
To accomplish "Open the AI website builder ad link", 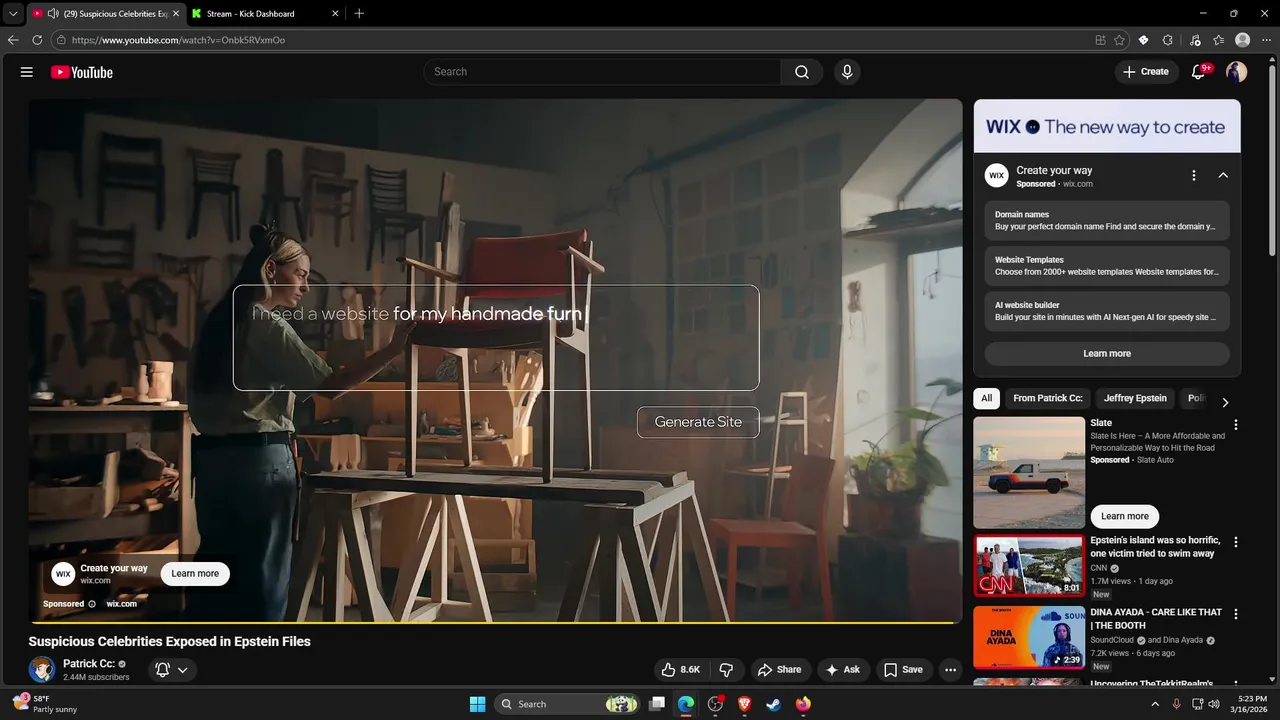I will 1107,311.
